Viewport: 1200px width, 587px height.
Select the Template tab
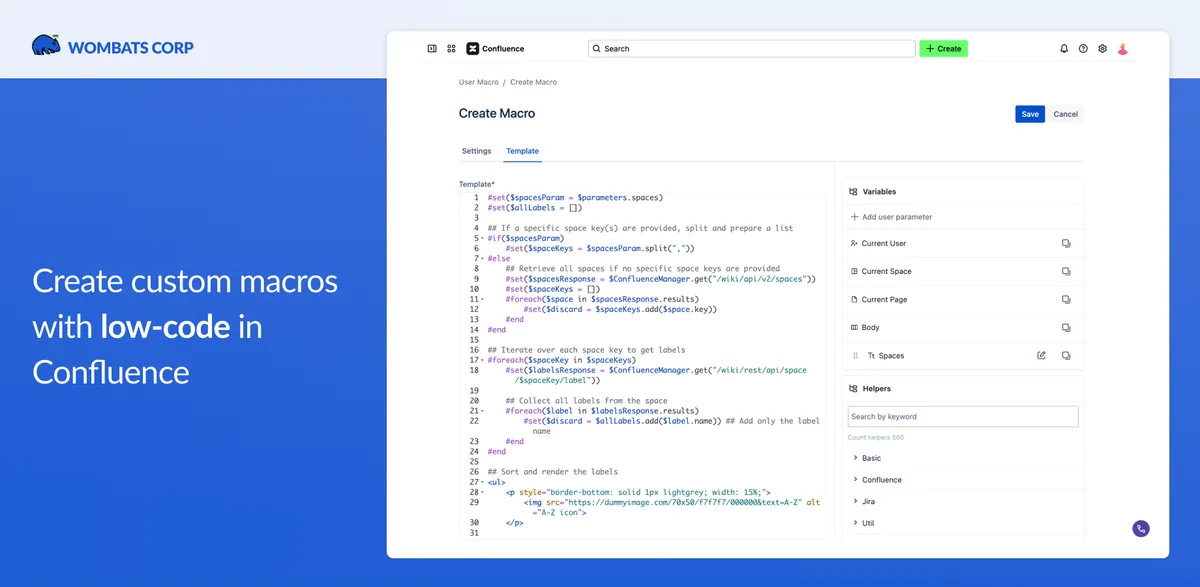(x=522, y=151)
